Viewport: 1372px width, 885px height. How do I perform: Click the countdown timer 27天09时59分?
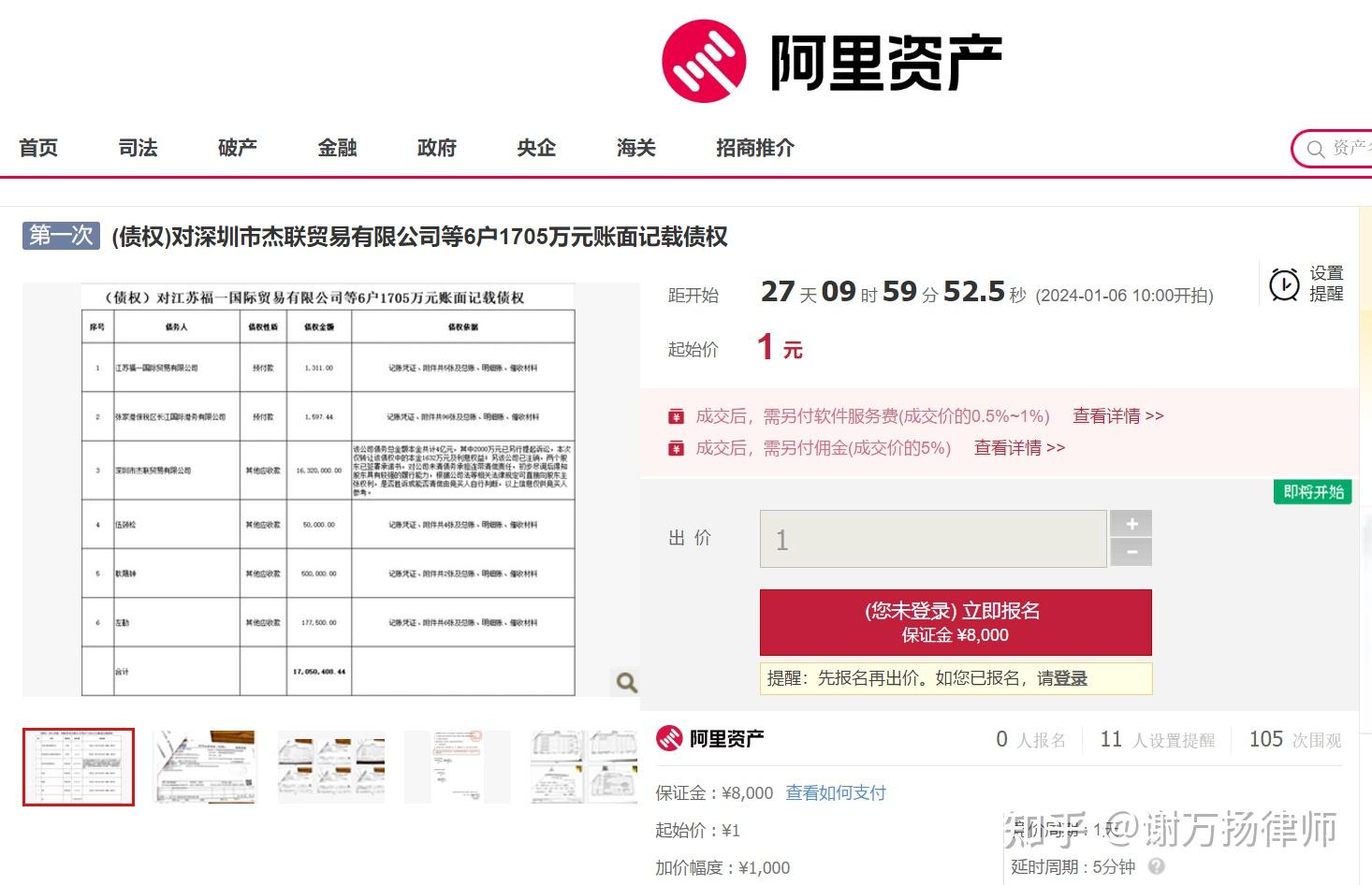point(894,292)
